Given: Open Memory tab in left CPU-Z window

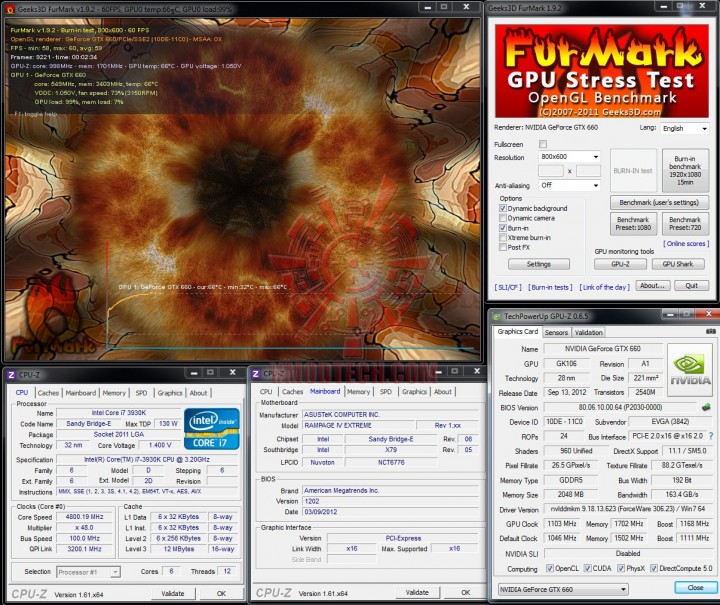Looking at the screenshot, I should (114, 393).
